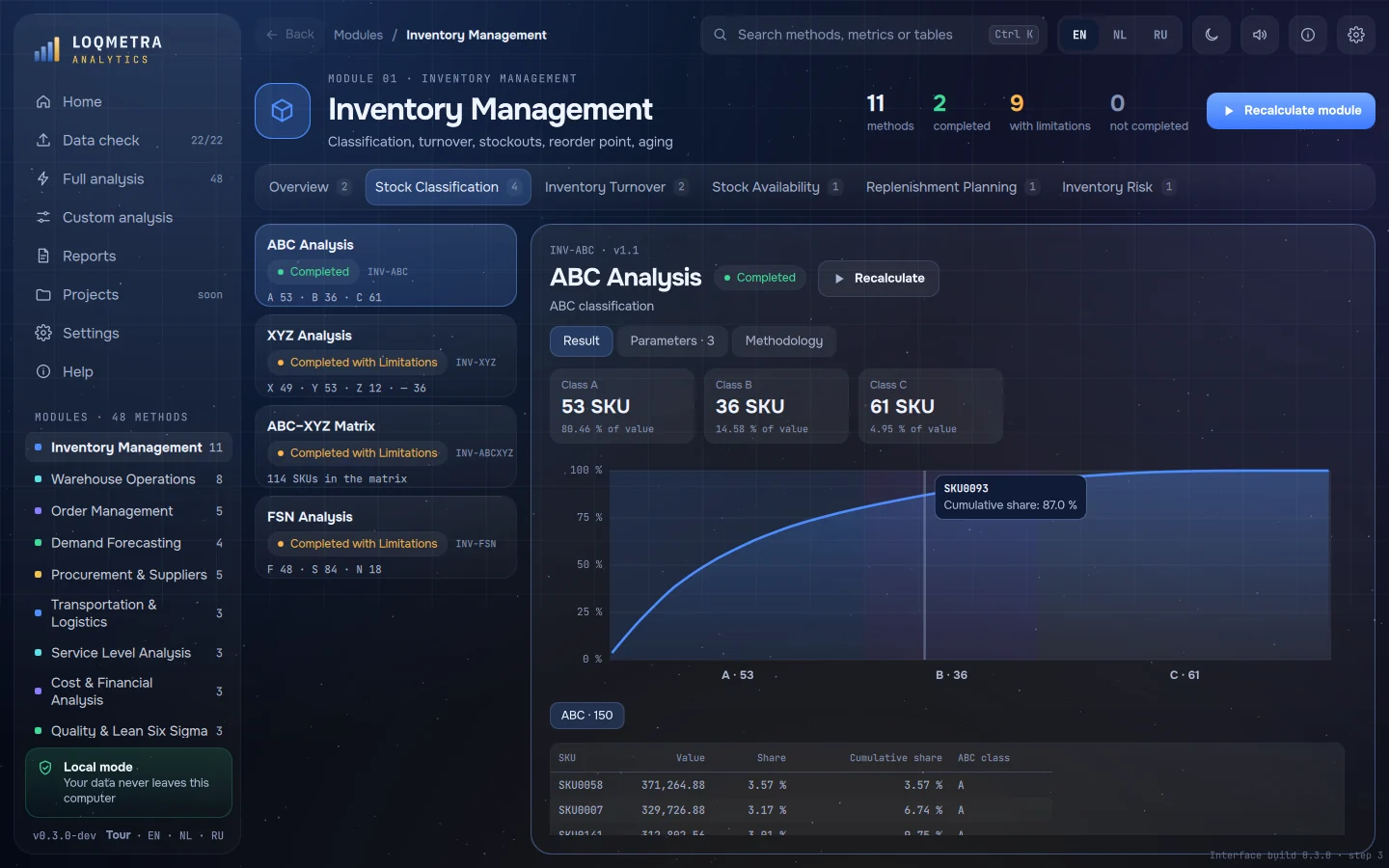This screenshot has width=1389, height=868.
Task: Open the Projects folder entry
Action: [128, 294]
